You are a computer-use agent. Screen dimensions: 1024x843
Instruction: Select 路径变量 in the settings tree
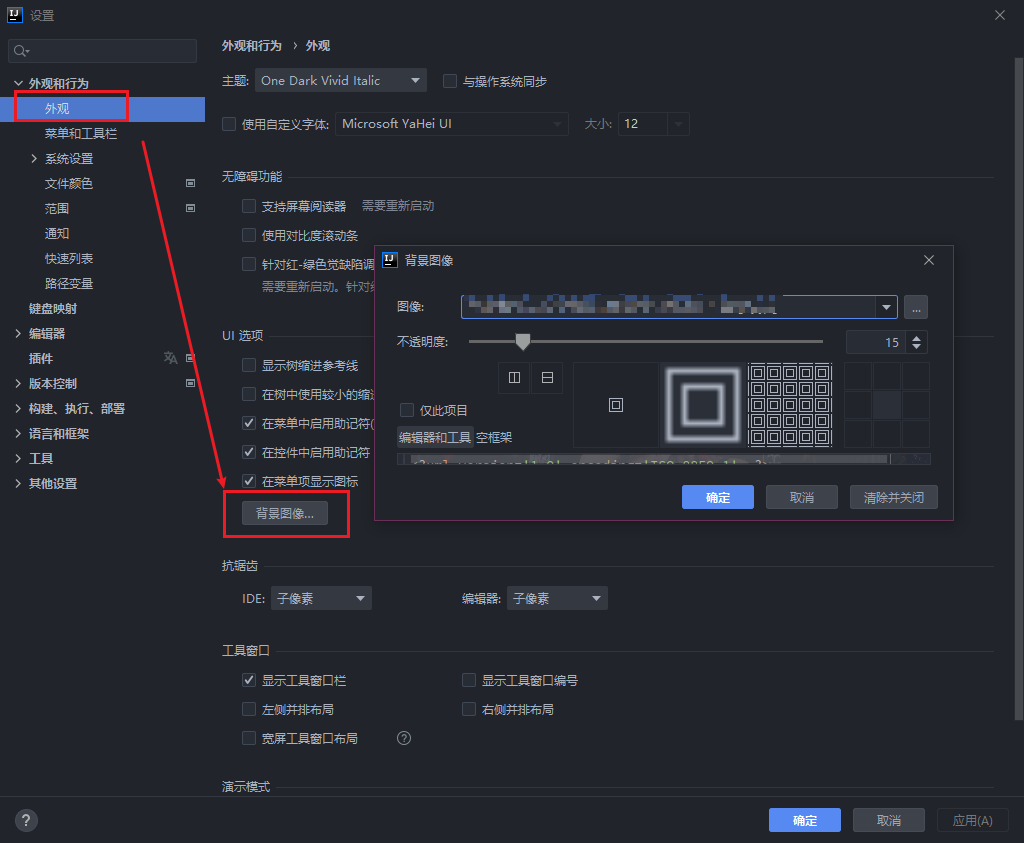pyautogui.click(x=69, y=284)
